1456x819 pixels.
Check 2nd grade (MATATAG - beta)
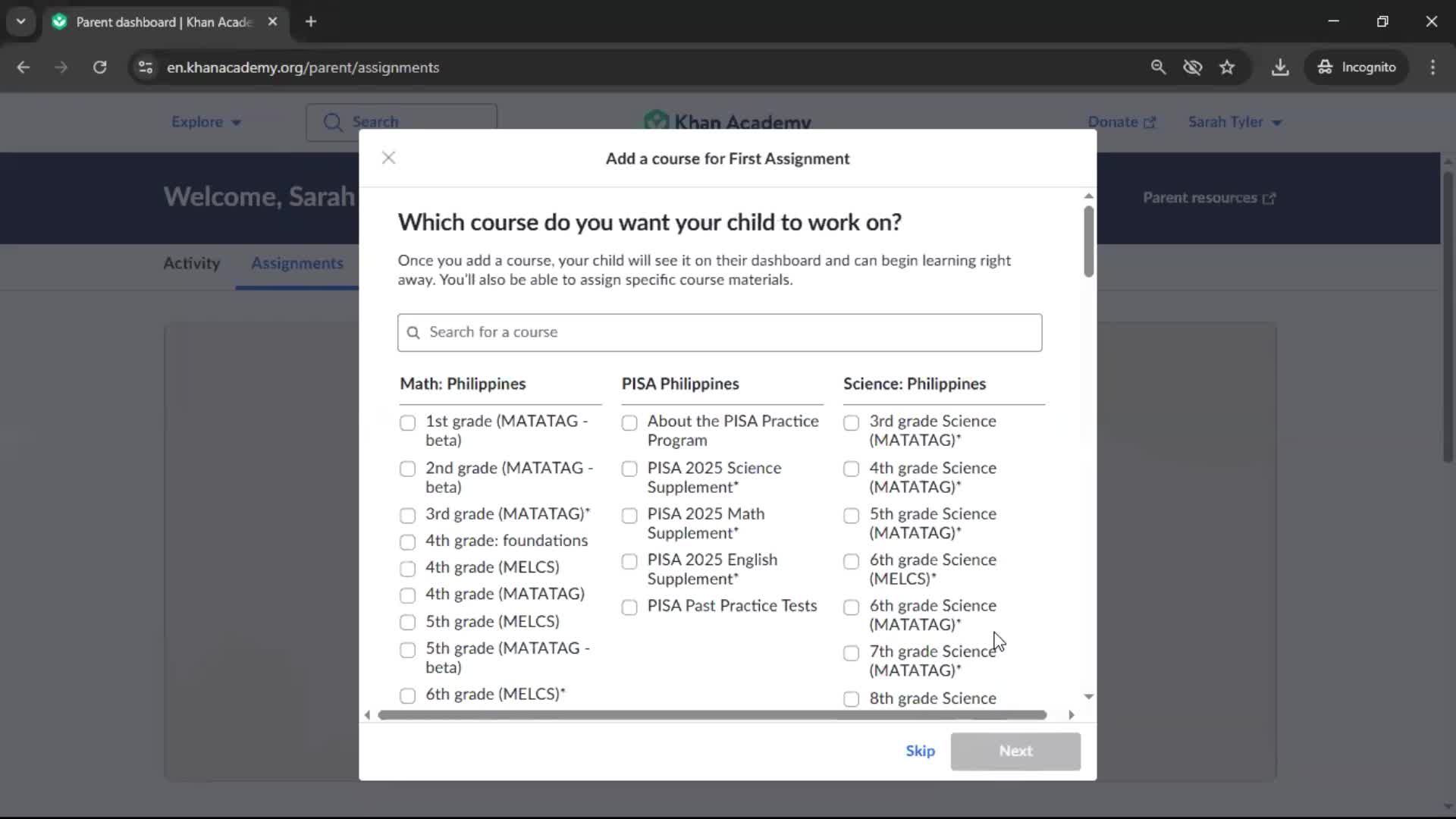click(x=407, y=469)
